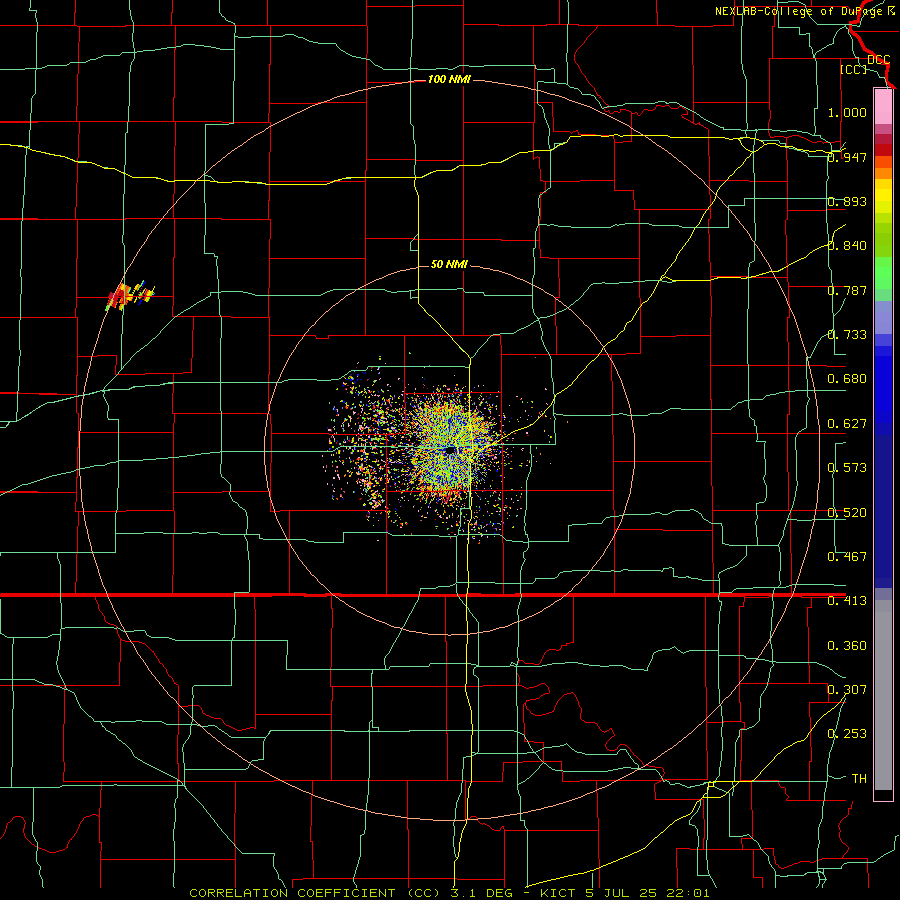The image size is (900, 900).
Task: Select the 50 NMI range ring label
Action: coord(449,265)
